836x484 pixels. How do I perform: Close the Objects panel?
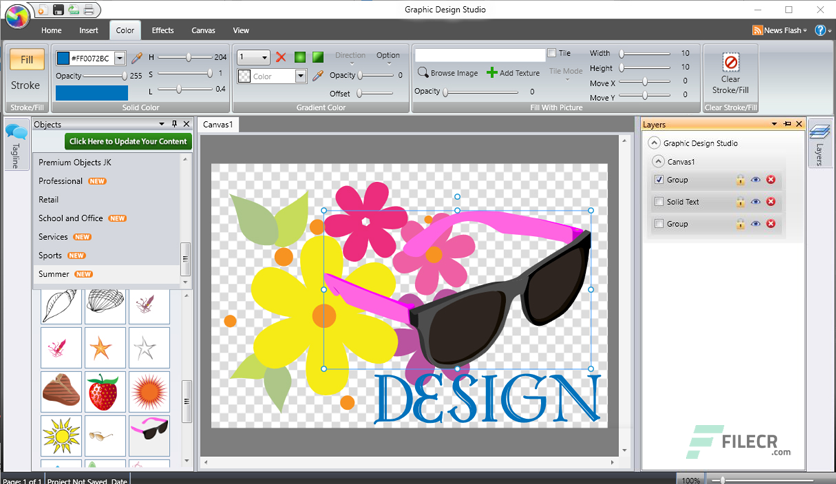(x=187, y=124)
